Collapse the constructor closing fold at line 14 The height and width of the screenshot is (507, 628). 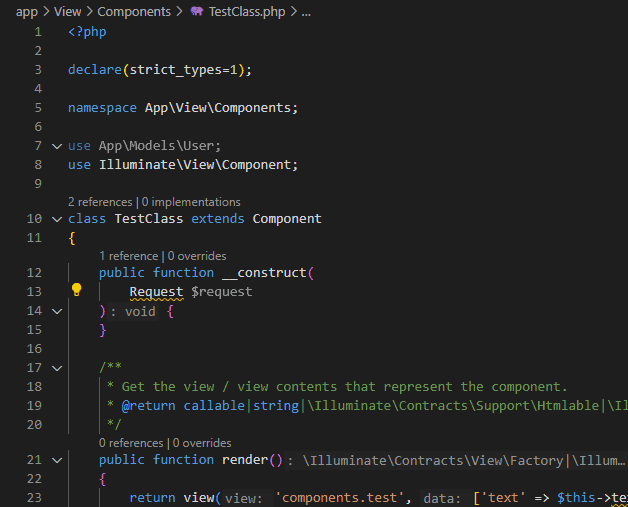56,311
